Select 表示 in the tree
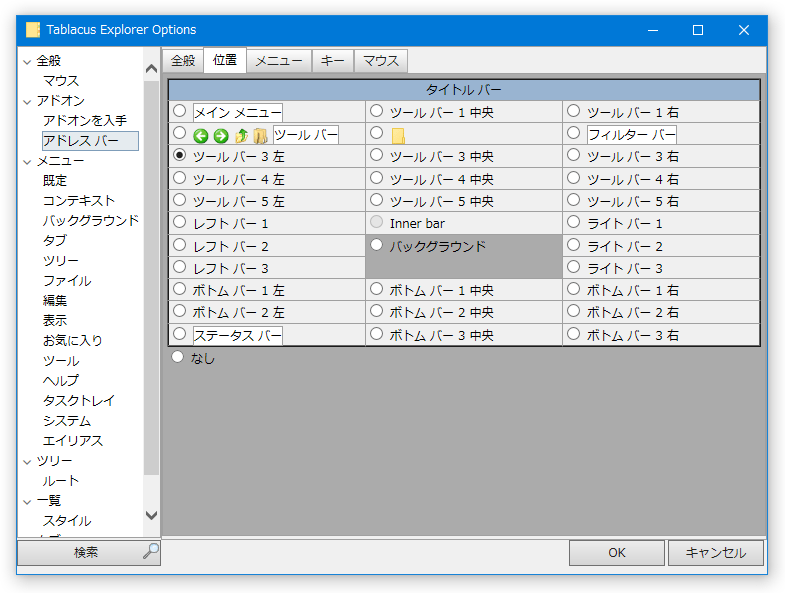Screen dimensions: 785x593 (55, 321)
